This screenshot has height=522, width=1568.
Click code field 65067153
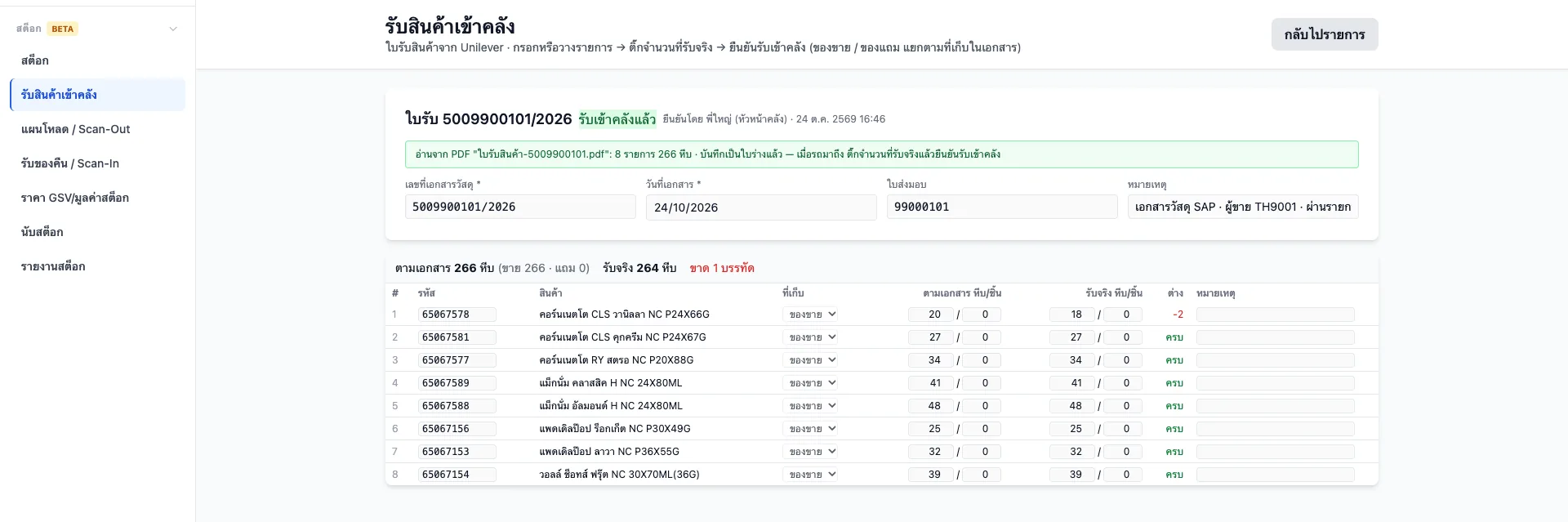[x=457, y=452]
